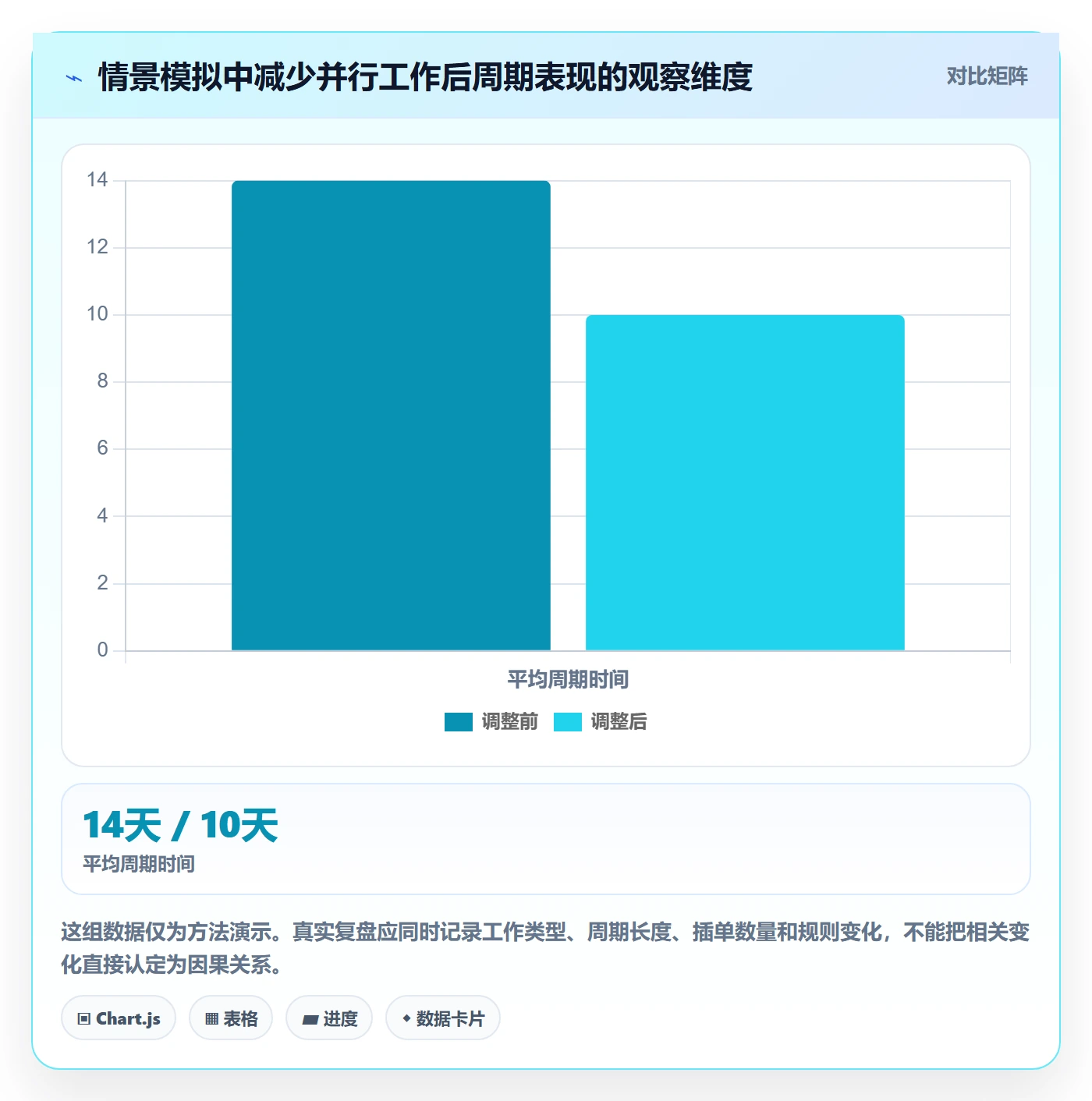The height and width of the screenshot is (1101, 1092).
Task: Click the light cyan 调整后 bar
Action: click(x=745, y=483)
